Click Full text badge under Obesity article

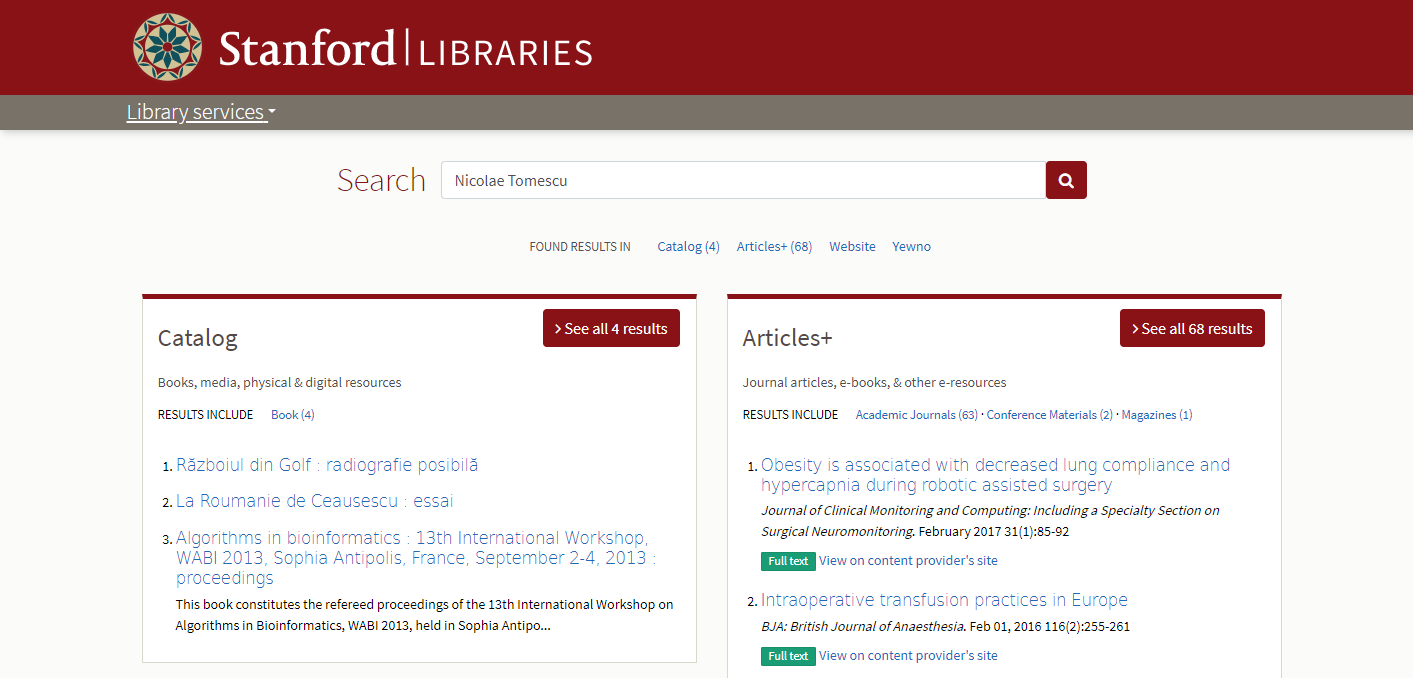pyautogui.click(x=788, y=561)
